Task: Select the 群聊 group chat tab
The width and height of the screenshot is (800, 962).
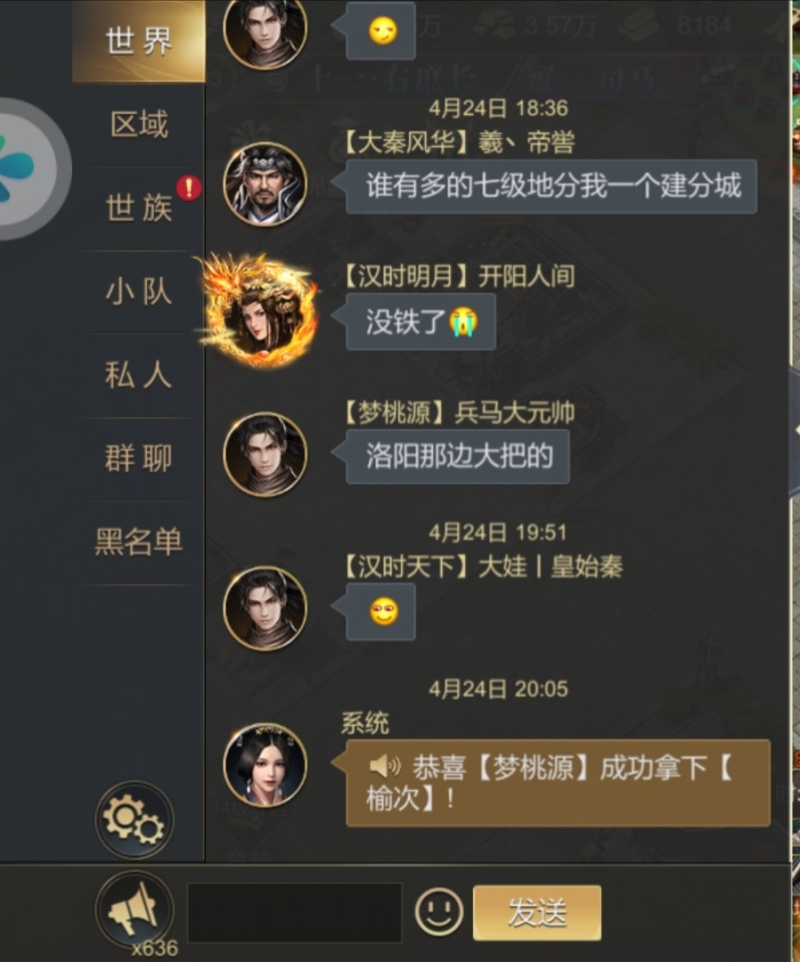Action: click(139, 458)
